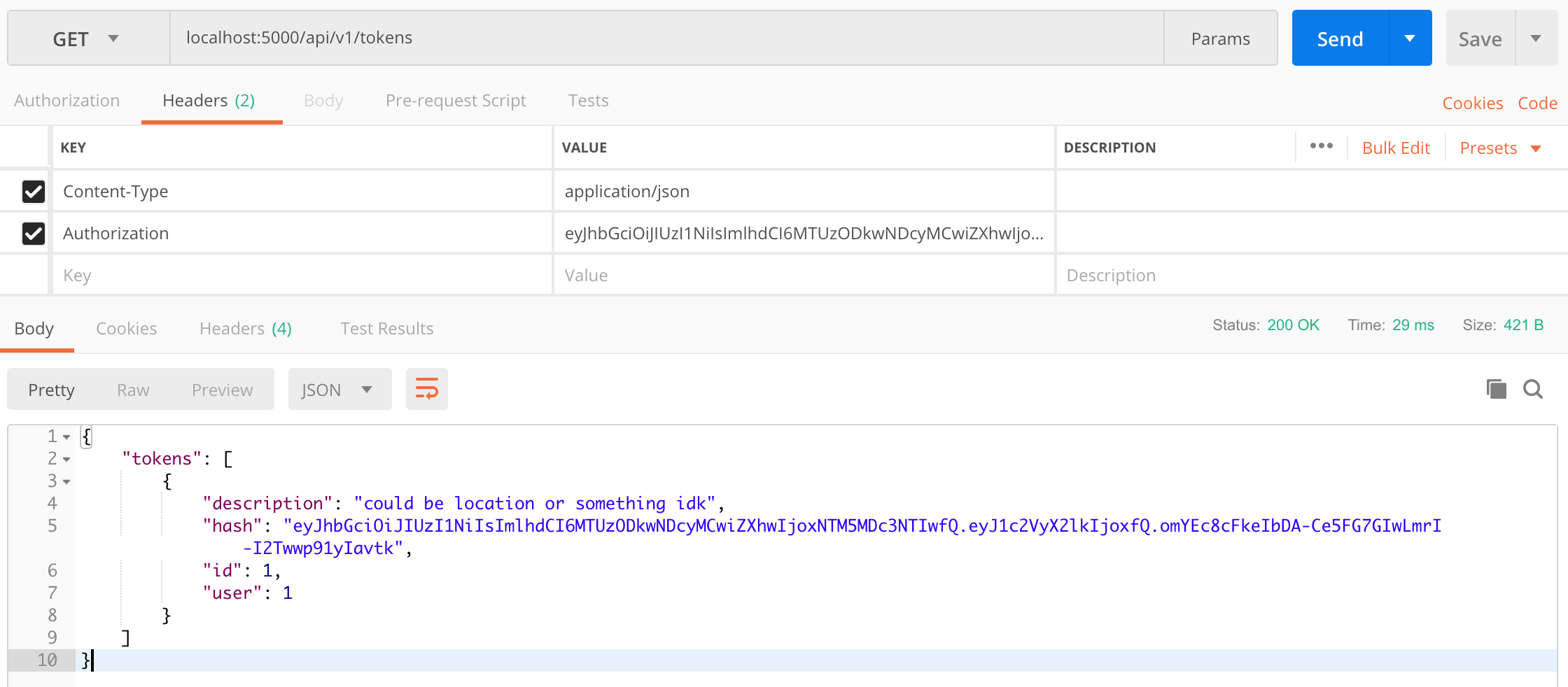The height and width of the screenshot is (687, 1568).
Task: Click the 29 ms time value
Action: click(1413, 325)
